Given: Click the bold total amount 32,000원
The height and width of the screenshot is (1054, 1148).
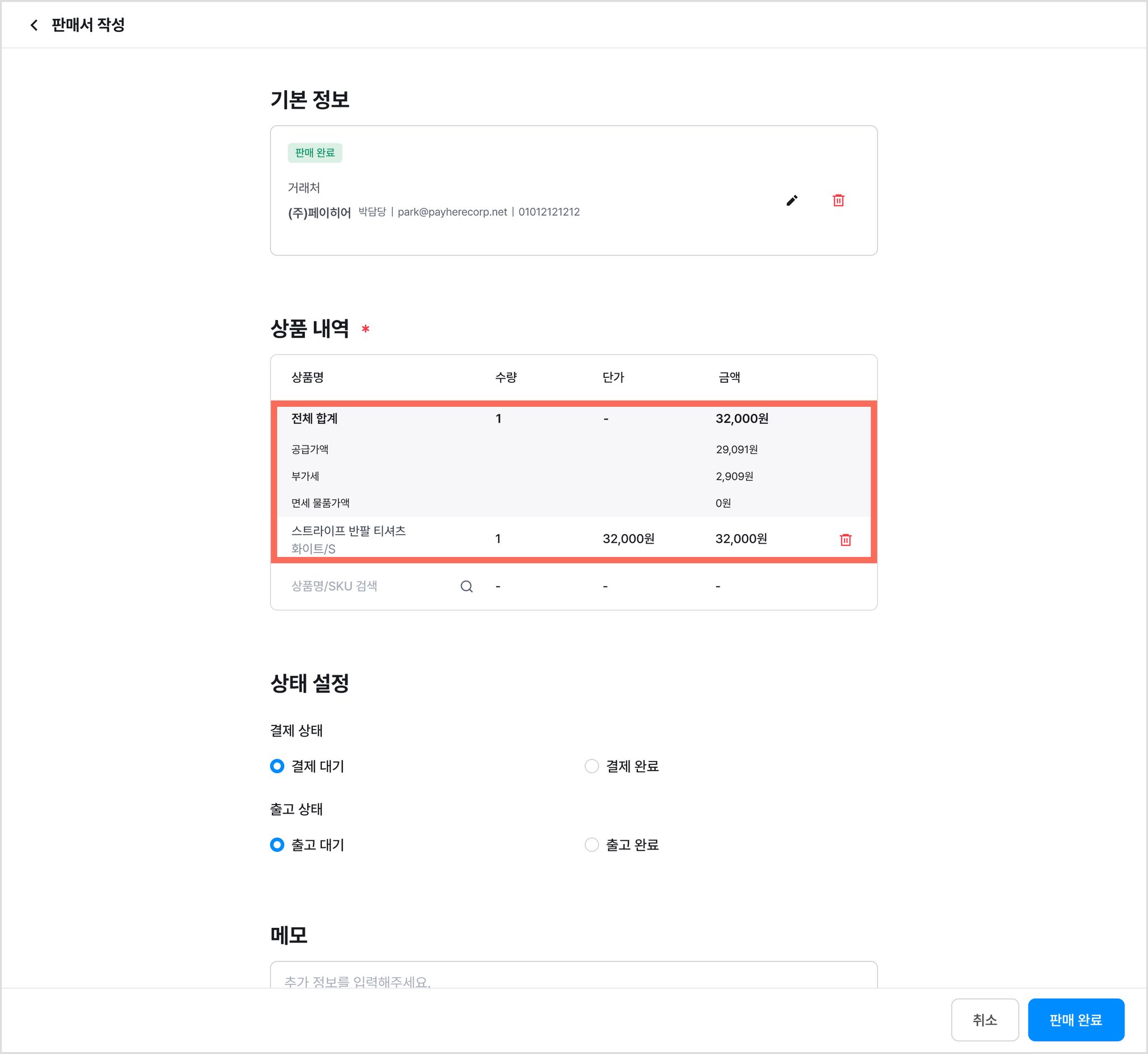Looking at the screenshot, I should pyautogui.click(x=742, y=419).
